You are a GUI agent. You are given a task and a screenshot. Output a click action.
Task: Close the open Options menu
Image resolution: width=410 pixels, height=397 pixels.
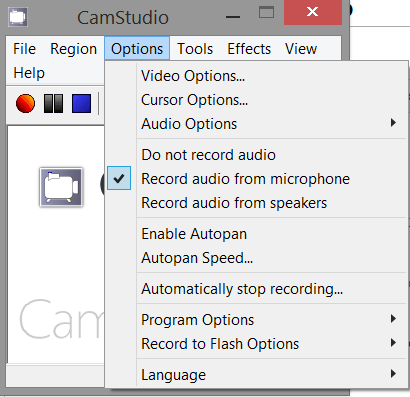click(x=137, y=48)
